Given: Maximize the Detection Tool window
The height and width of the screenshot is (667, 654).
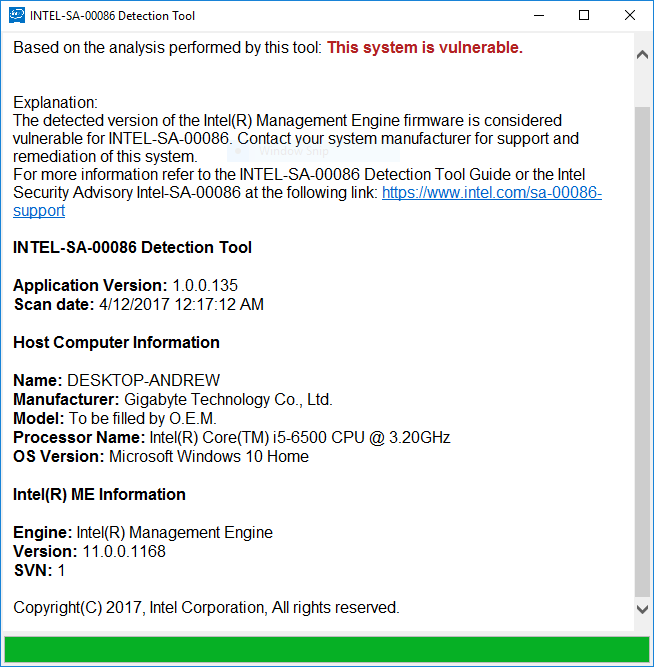Looking at the screenshot, I should (584, 16).
